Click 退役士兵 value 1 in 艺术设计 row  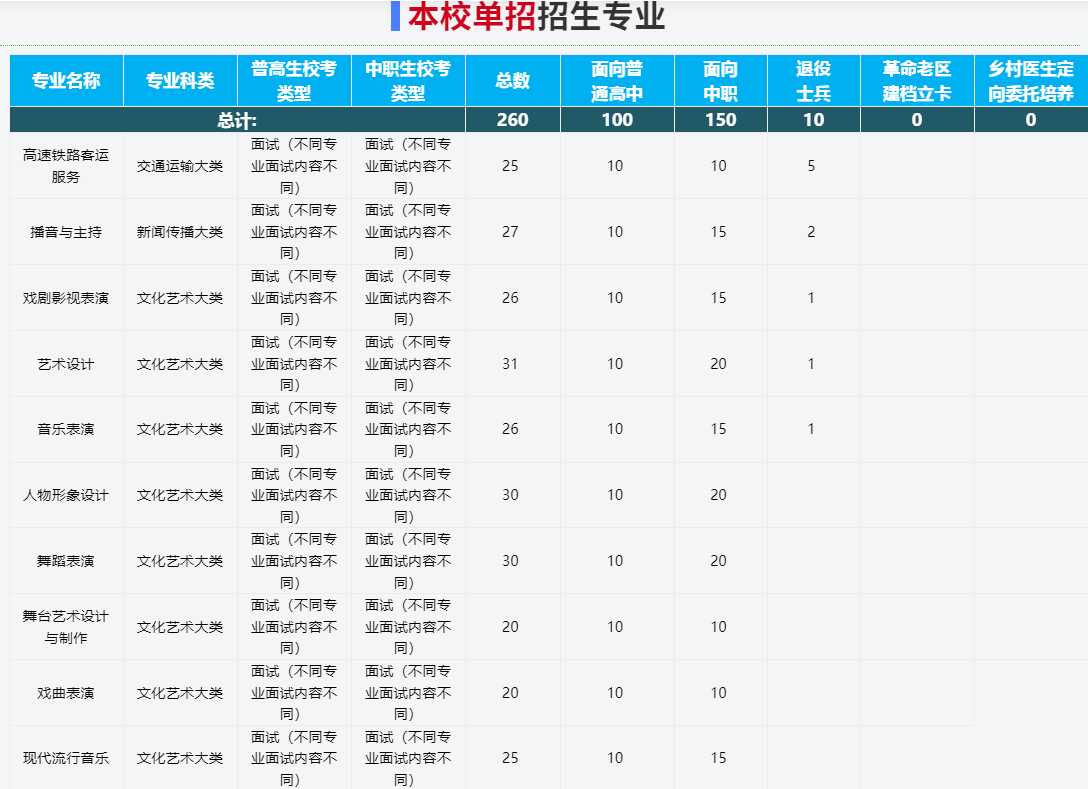click(811, 364)
